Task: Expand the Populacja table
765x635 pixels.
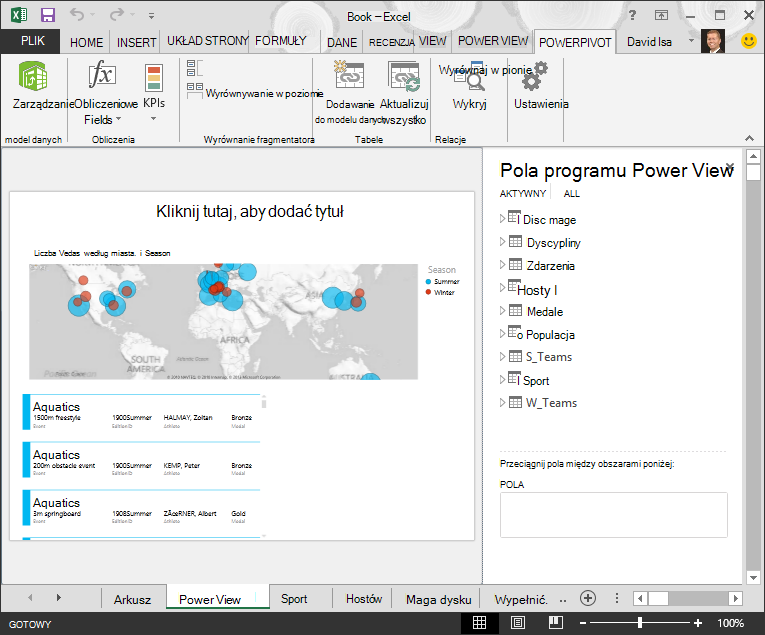Action: point(503,334)
